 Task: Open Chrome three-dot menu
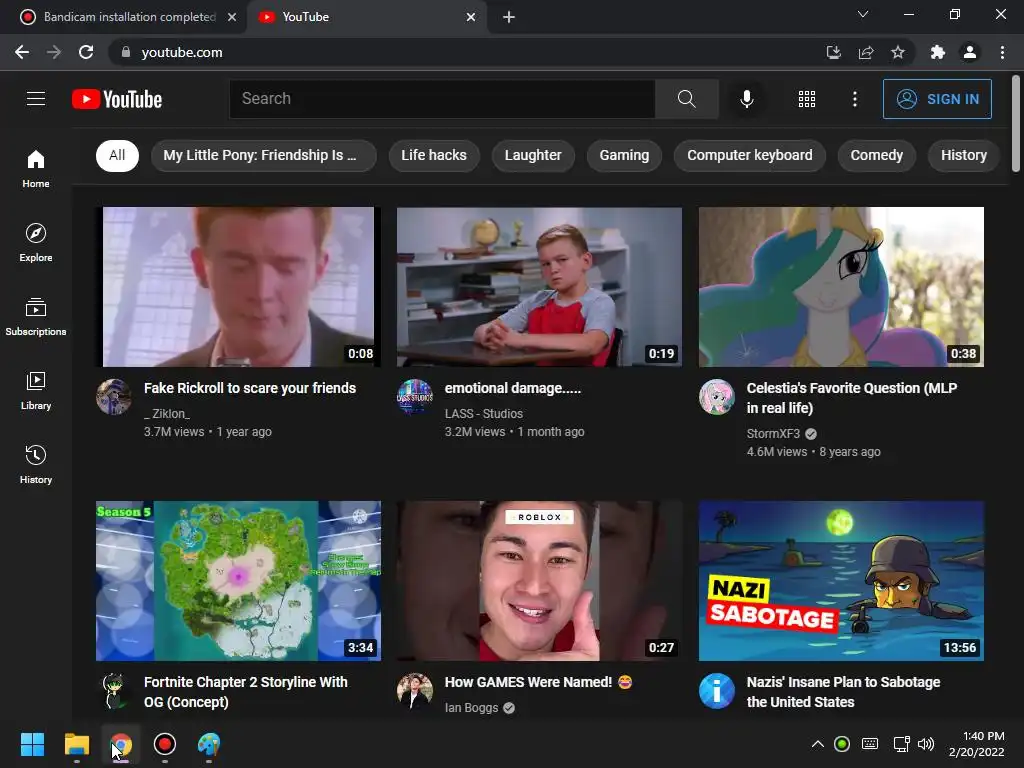1002,52
